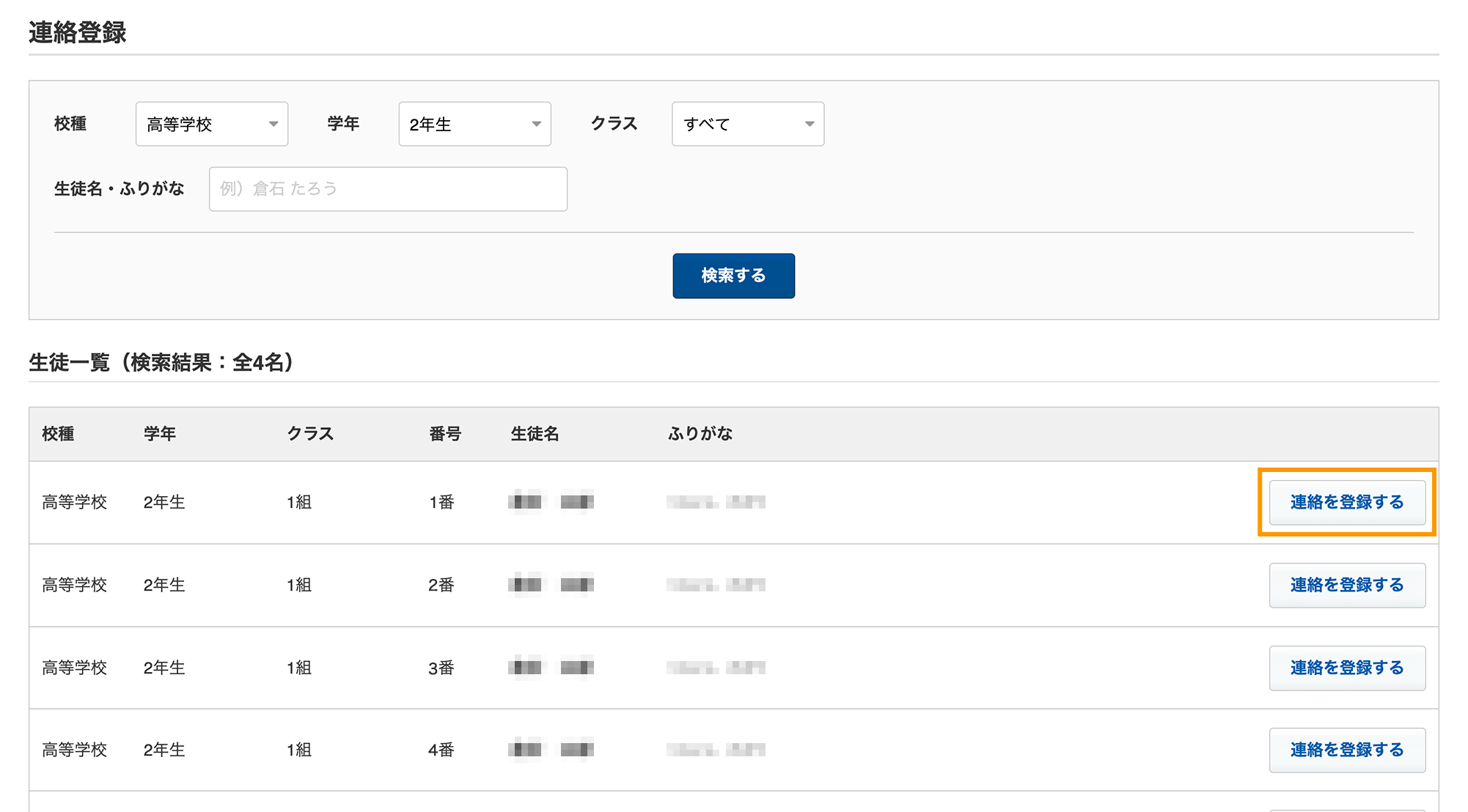This screenshot has height=812, width=1468.
Task: Click the 校種 filter label
Action: pyautogui.click(x=70, y=124)
